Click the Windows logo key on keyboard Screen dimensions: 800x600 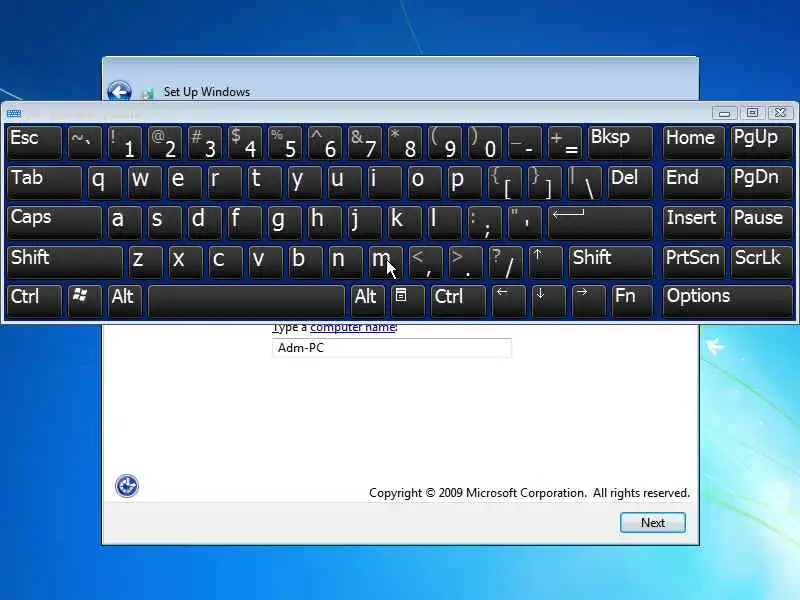(84, 301)
